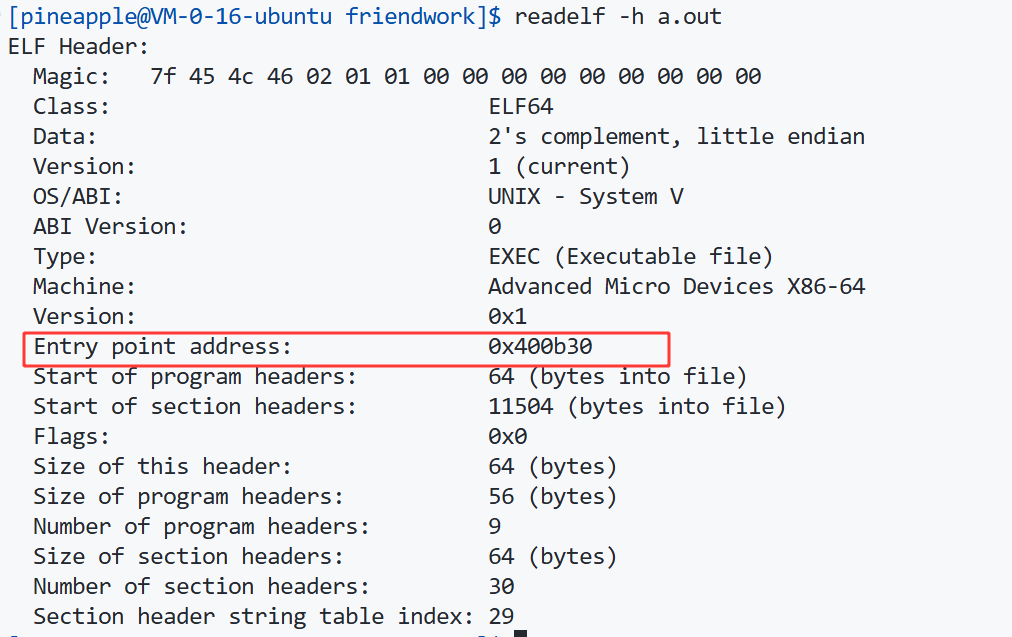Image resolution: width=1012 pixels, height=637 pixels.
Task: Click the Type value EXEC (Executable file)
Action: [x=631, y=256]
